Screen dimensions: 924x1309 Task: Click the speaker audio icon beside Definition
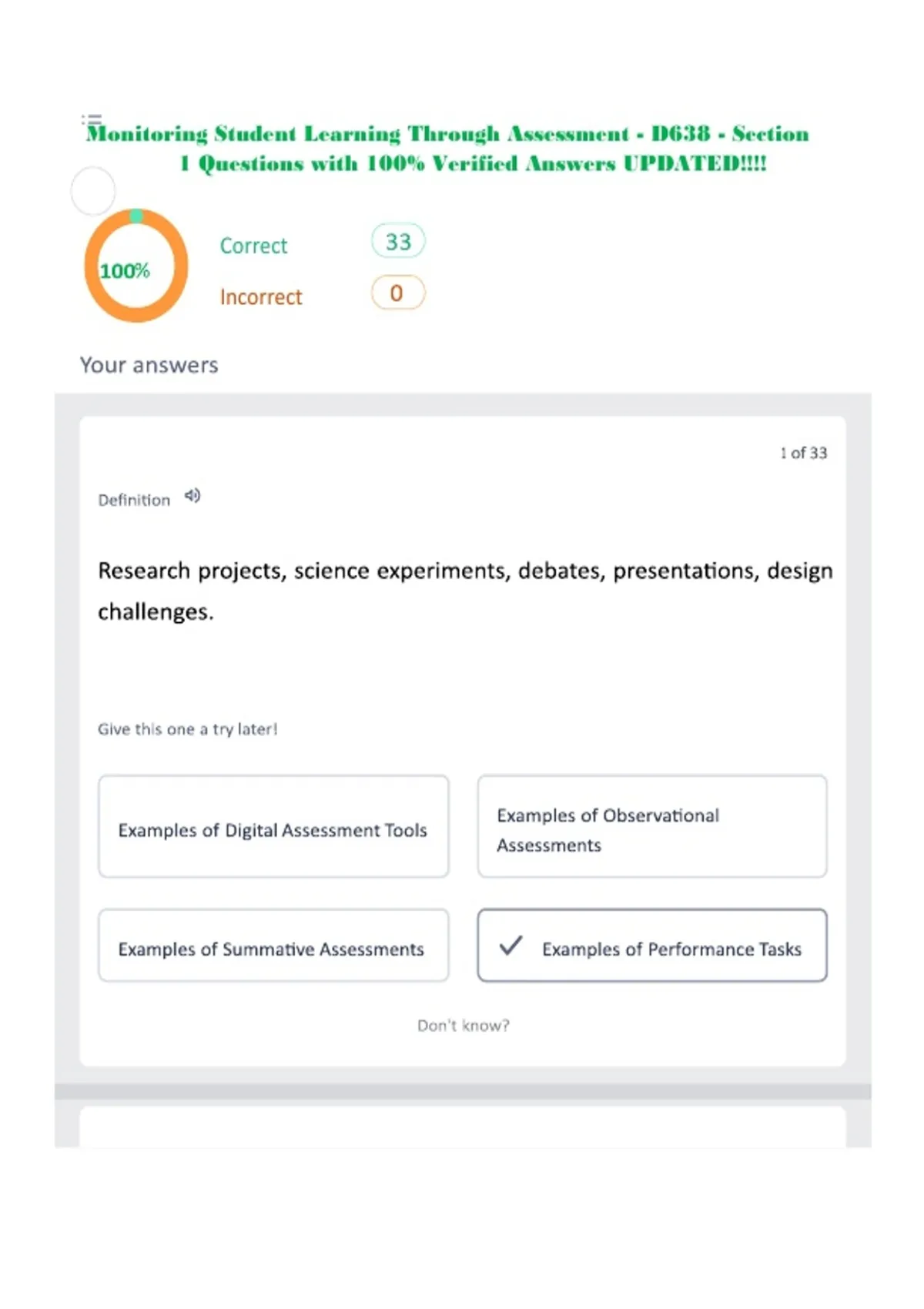click(192, 496)
